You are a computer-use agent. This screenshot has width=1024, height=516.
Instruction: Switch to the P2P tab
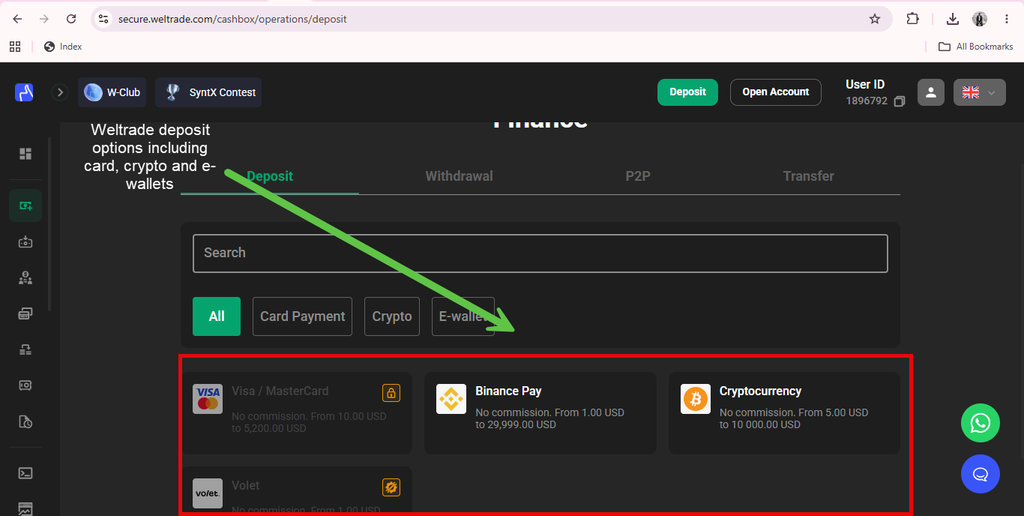coord(638,176)
